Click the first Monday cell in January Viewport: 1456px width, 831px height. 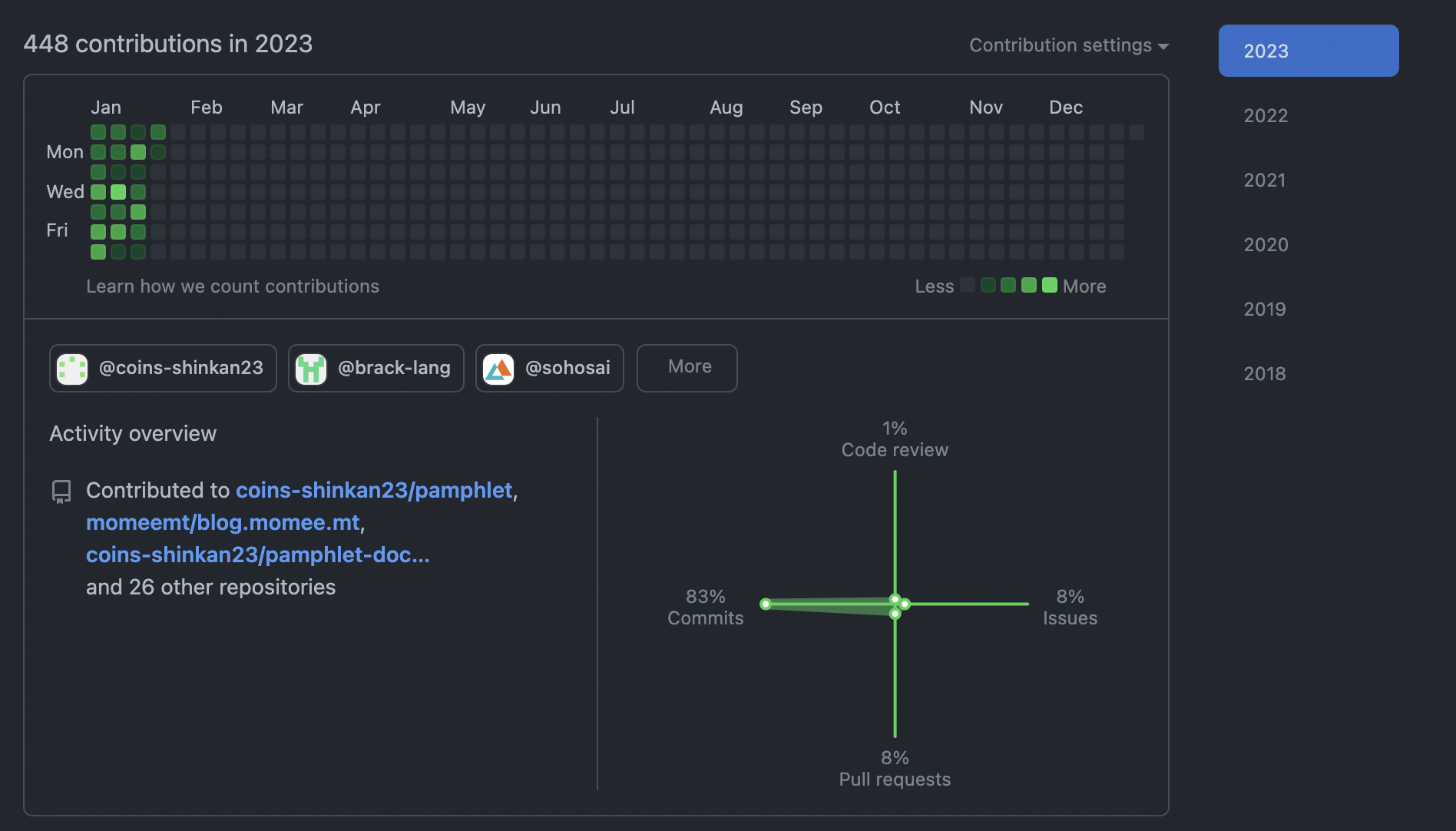click(x=98, y=152)
